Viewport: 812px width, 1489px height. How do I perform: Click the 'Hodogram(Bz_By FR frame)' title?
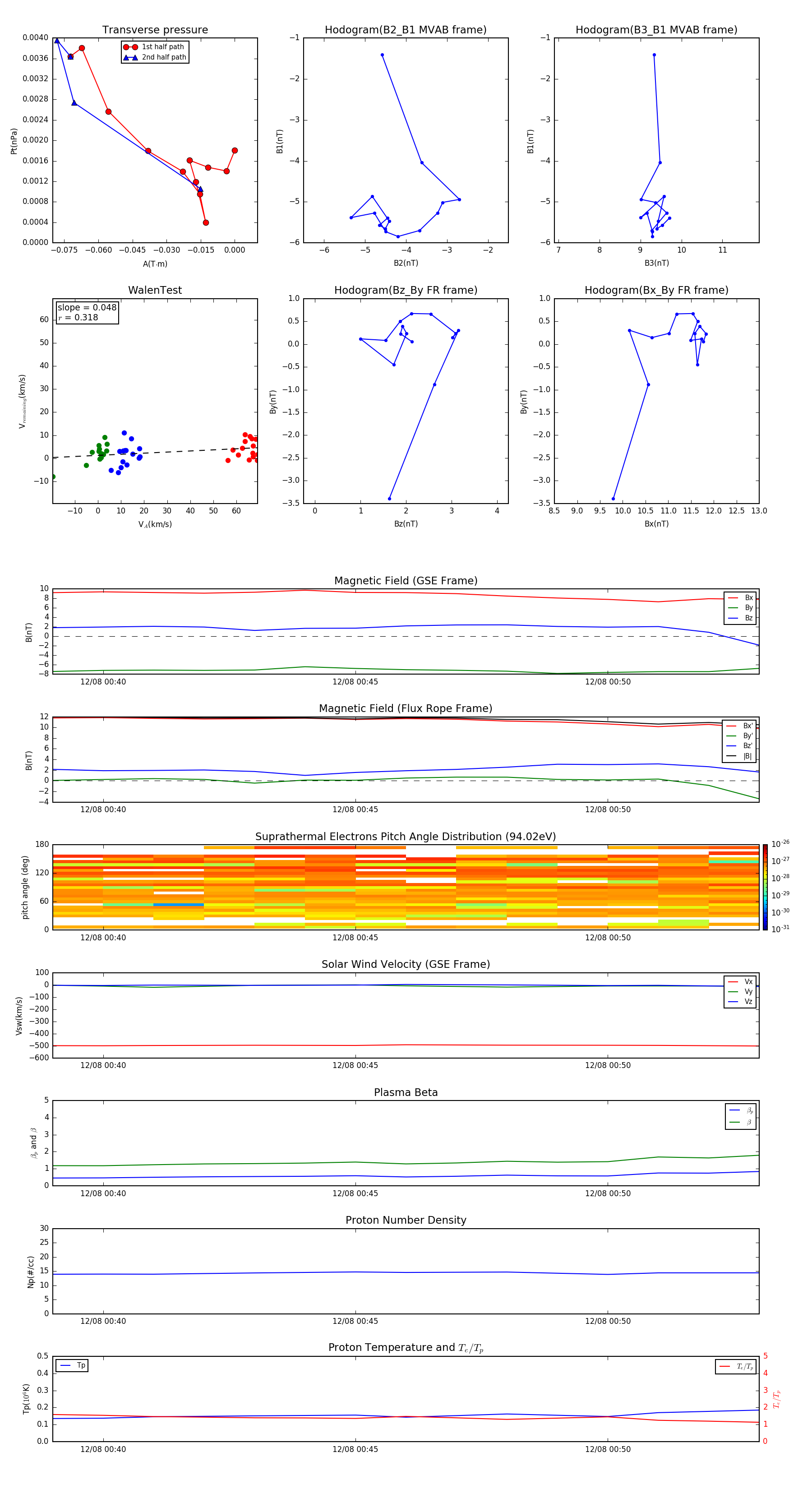click(406, 290)
